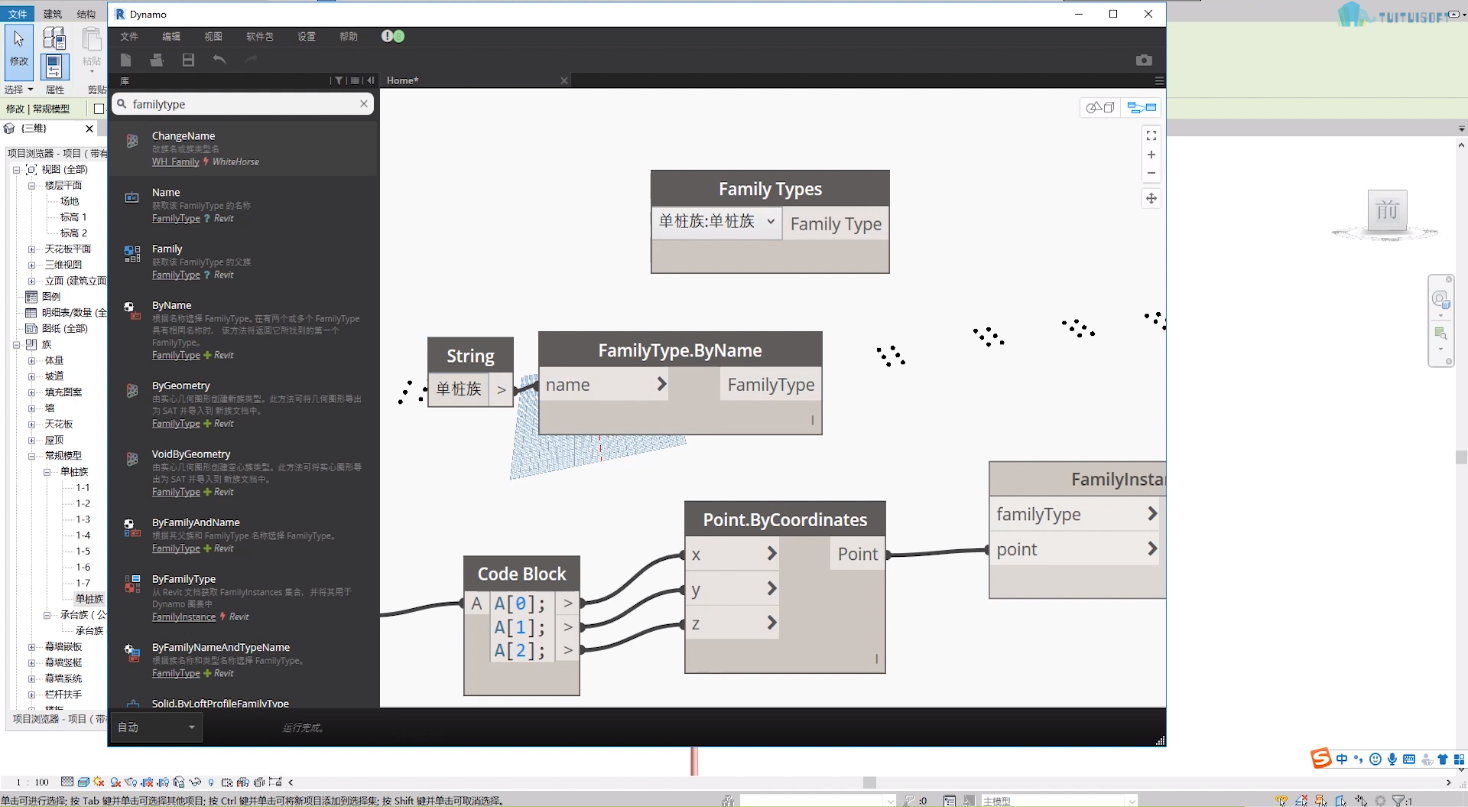Collapse the library panel with the arrow icon
Viewport: 1468px width, 807px height.
371,81
